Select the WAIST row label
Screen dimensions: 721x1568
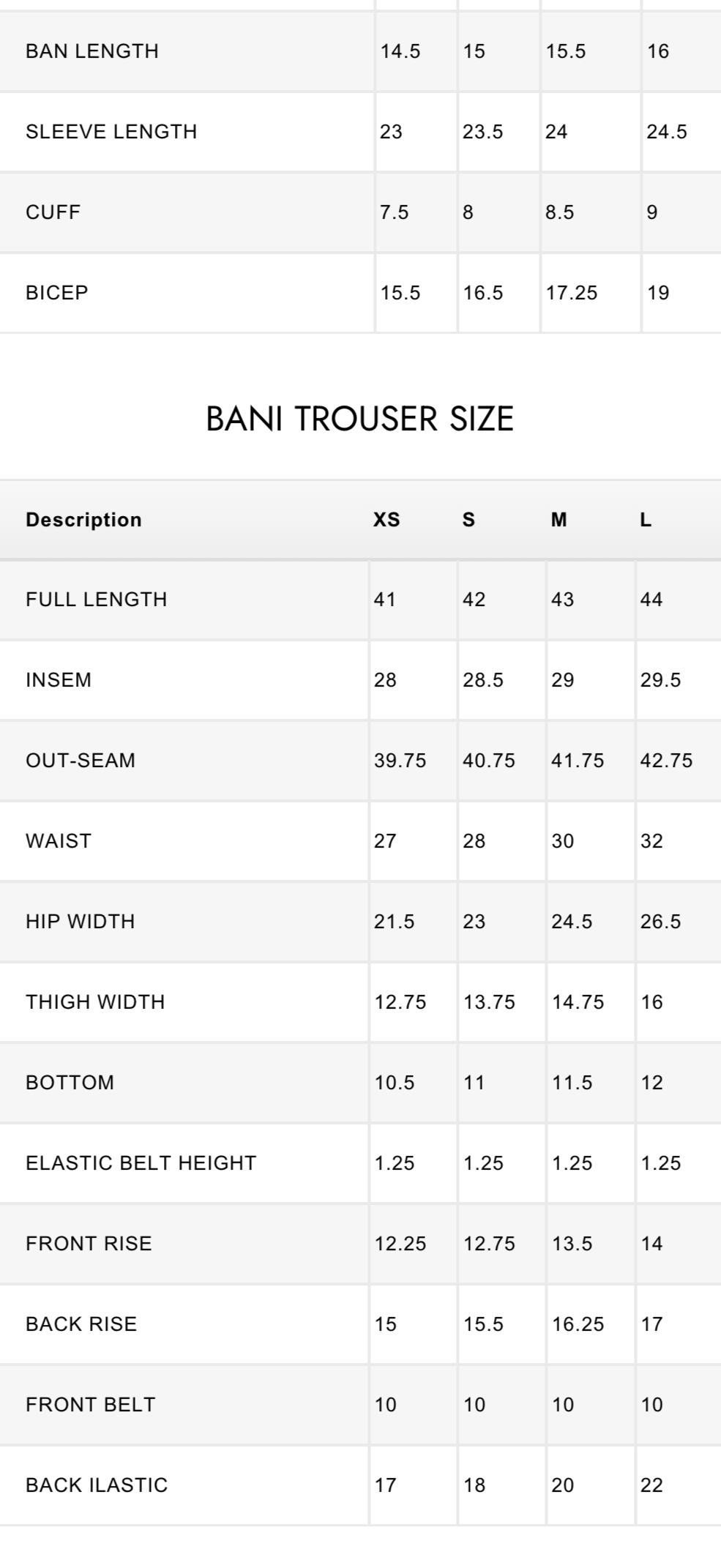click(x=59, y=841)
